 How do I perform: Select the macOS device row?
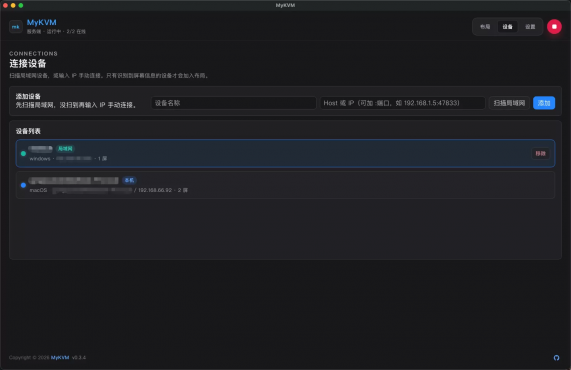(285, 185)
